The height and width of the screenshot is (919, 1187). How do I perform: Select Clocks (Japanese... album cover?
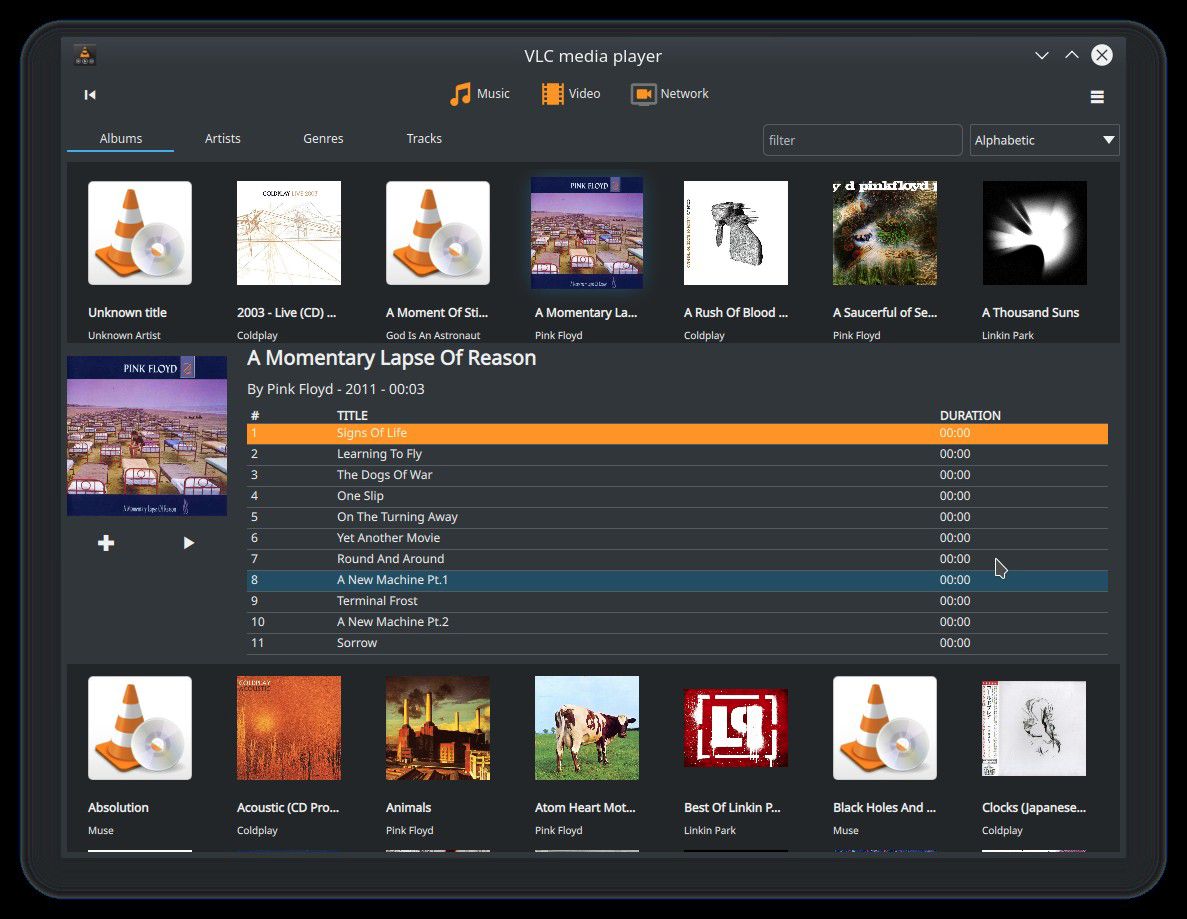click(1034, 728)
